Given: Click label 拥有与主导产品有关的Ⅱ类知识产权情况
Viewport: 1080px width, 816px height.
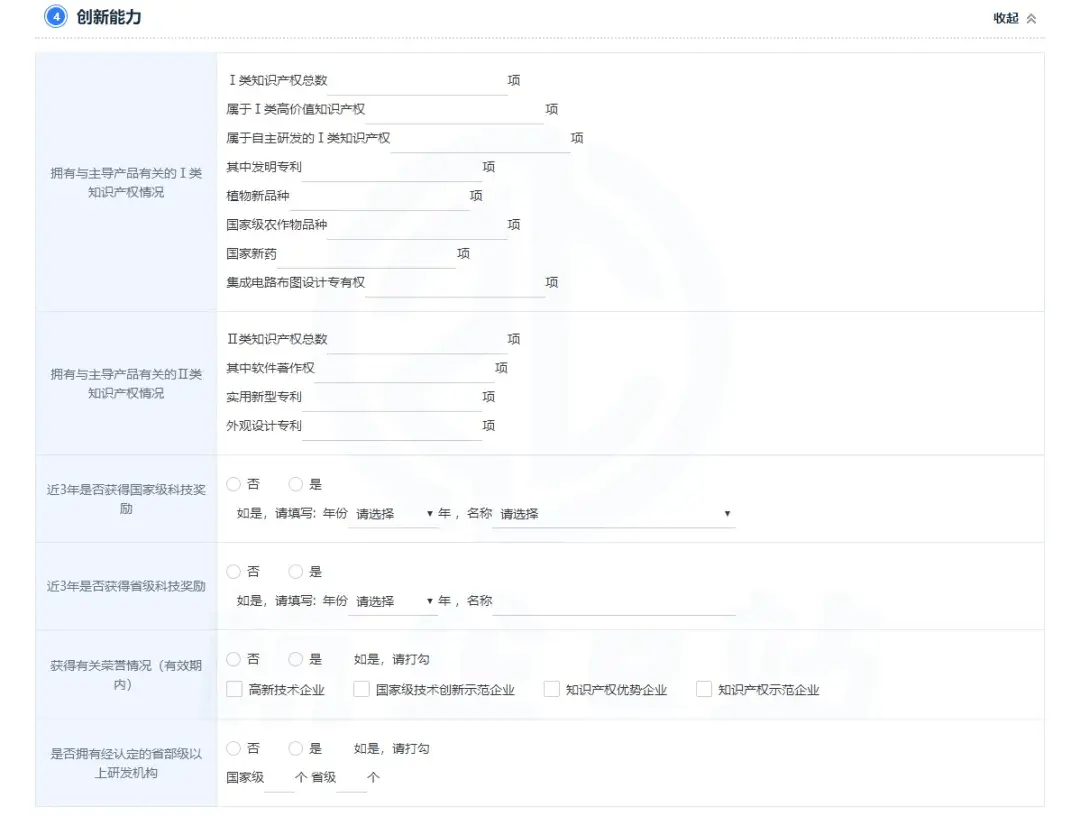Looking at the screenshot, I should (126, 384).
